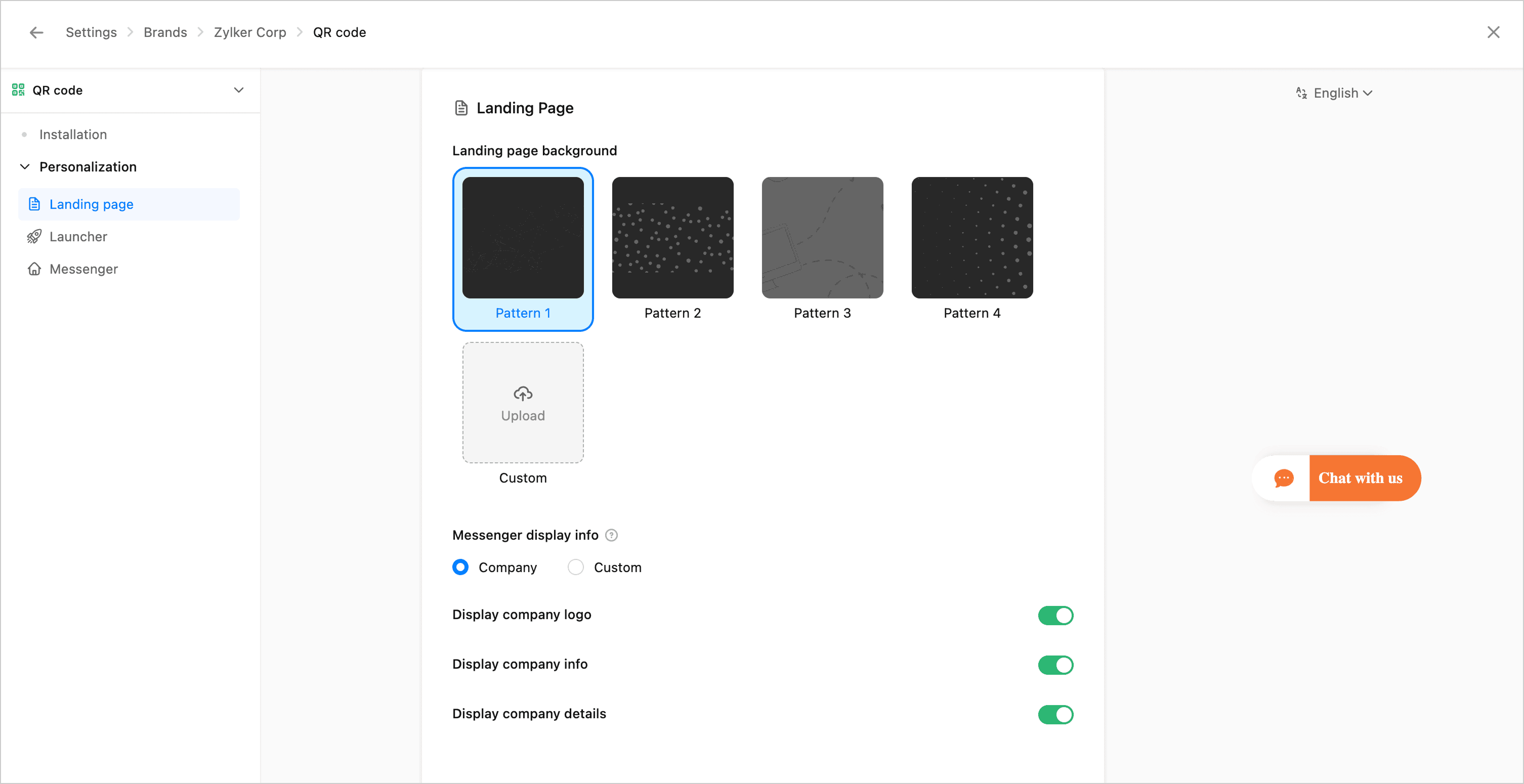Click the QR code grid icon
The height and width of the screenshot is (784, 1524).
point(18,90)
